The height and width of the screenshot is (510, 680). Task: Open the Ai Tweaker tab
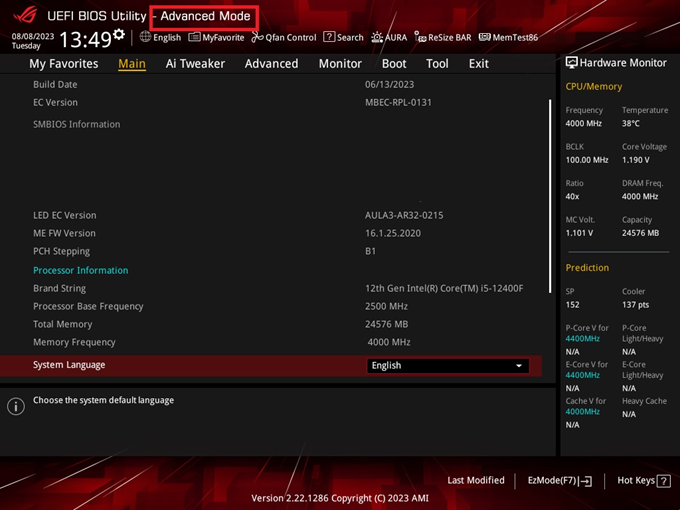tap(195, 64)
